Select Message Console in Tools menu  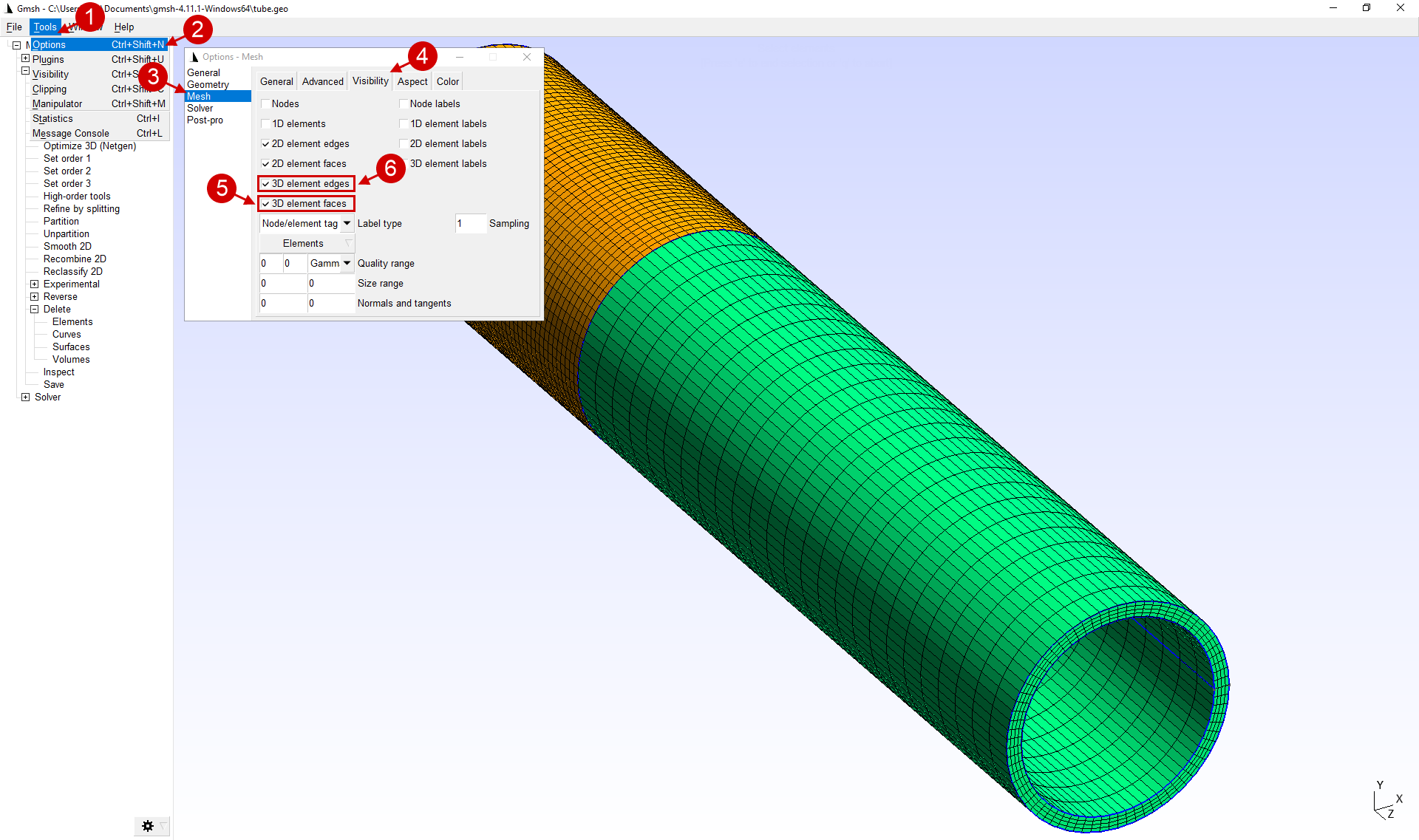pyautogui.click(x=71, y=133)
